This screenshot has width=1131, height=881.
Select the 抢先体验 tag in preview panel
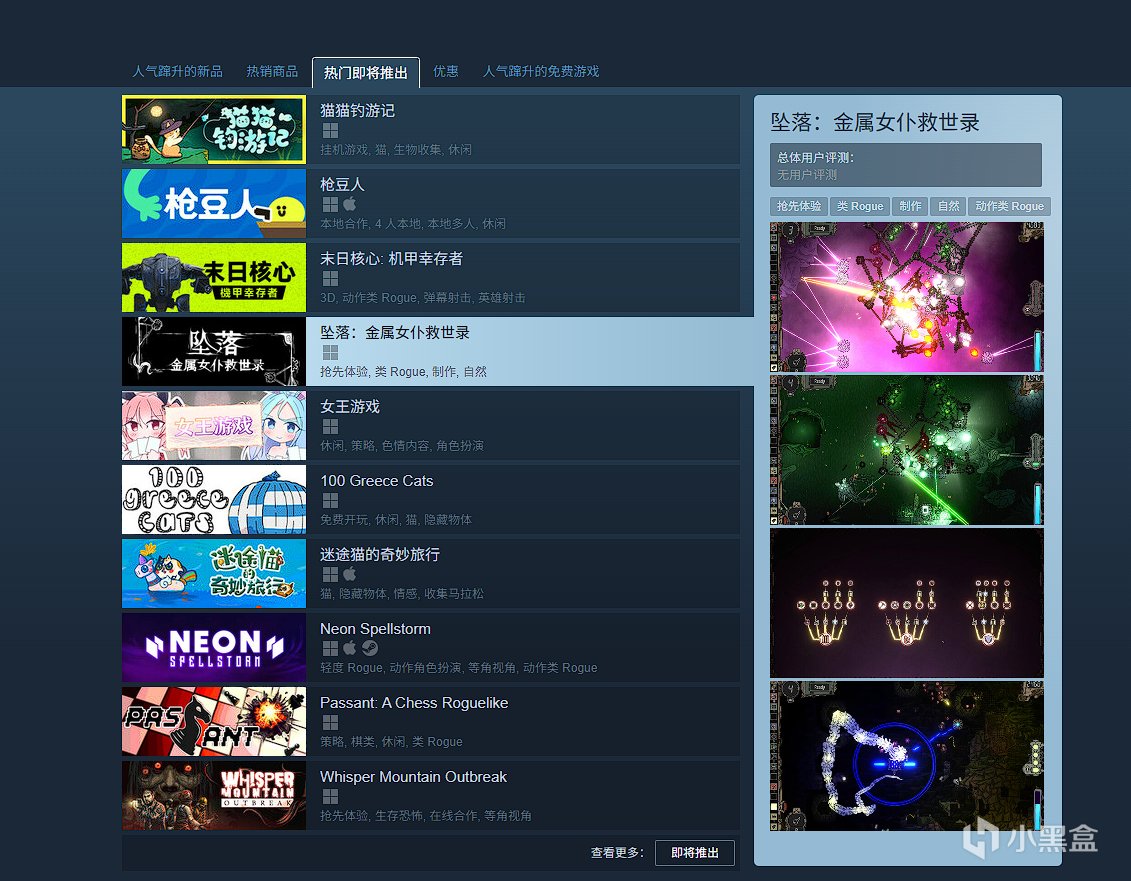click(799, 206)
